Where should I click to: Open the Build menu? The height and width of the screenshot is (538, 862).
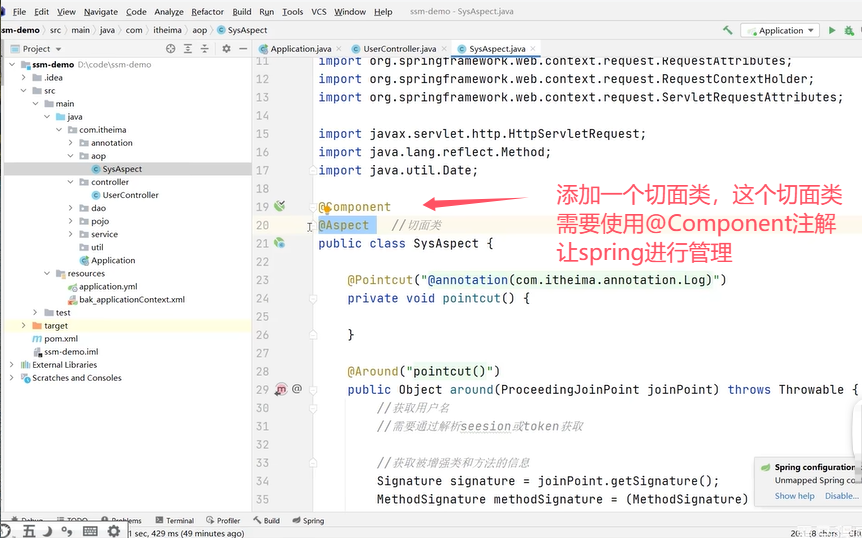pos(242,12)
